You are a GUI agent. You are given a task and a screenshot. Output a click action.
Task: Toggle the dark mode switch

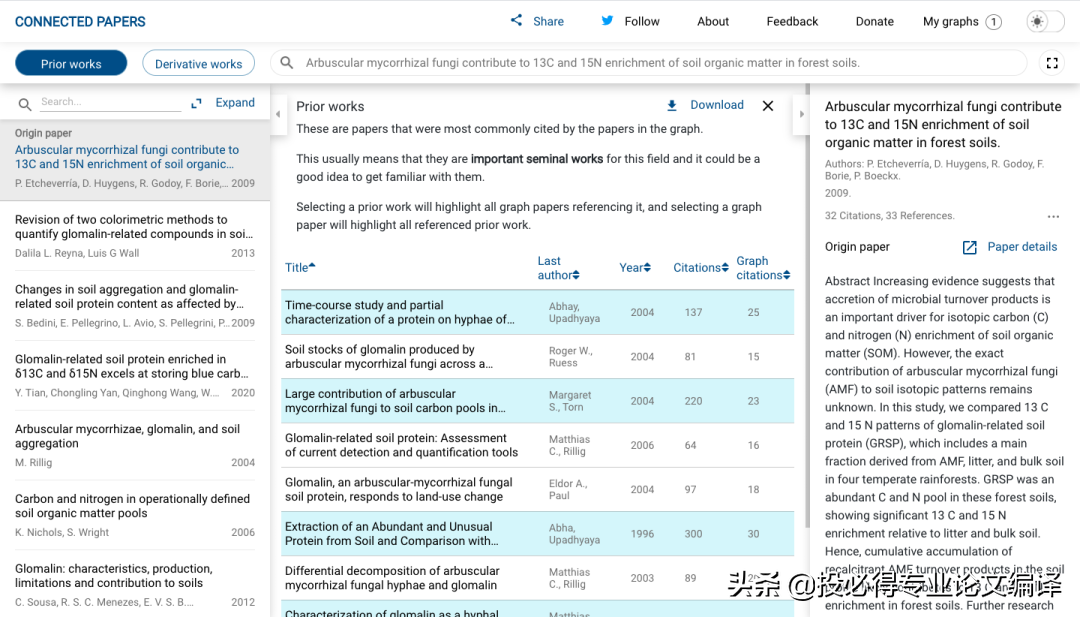click(x=1044, y=21)
